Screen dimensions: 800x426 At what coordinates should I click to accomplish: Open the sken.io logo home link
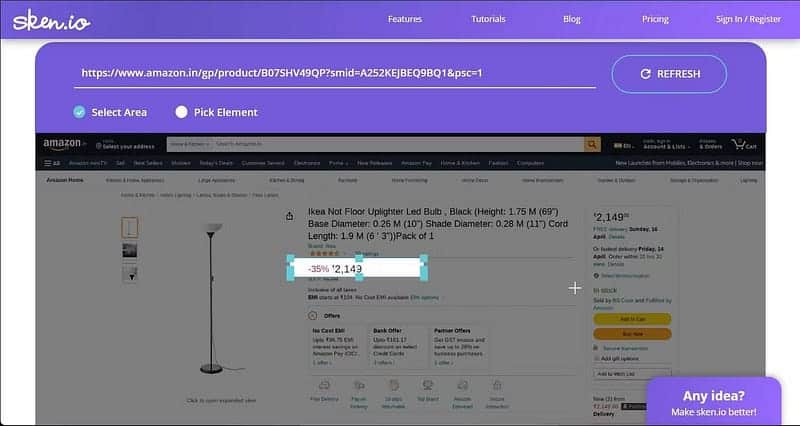(52, 21)
